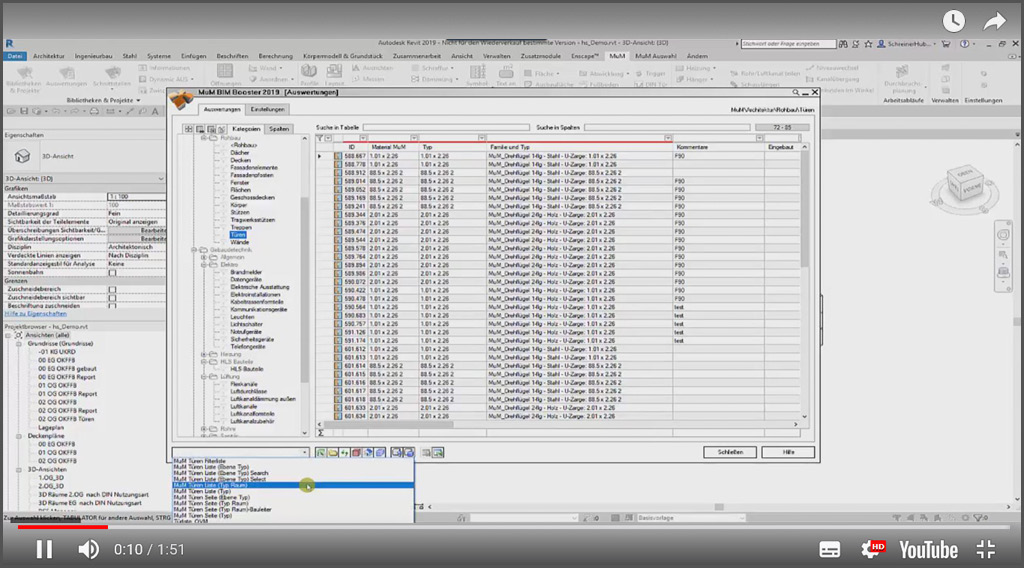Open the Spalten tab
Screen dimensions: 1024x568
click(279, 129)
